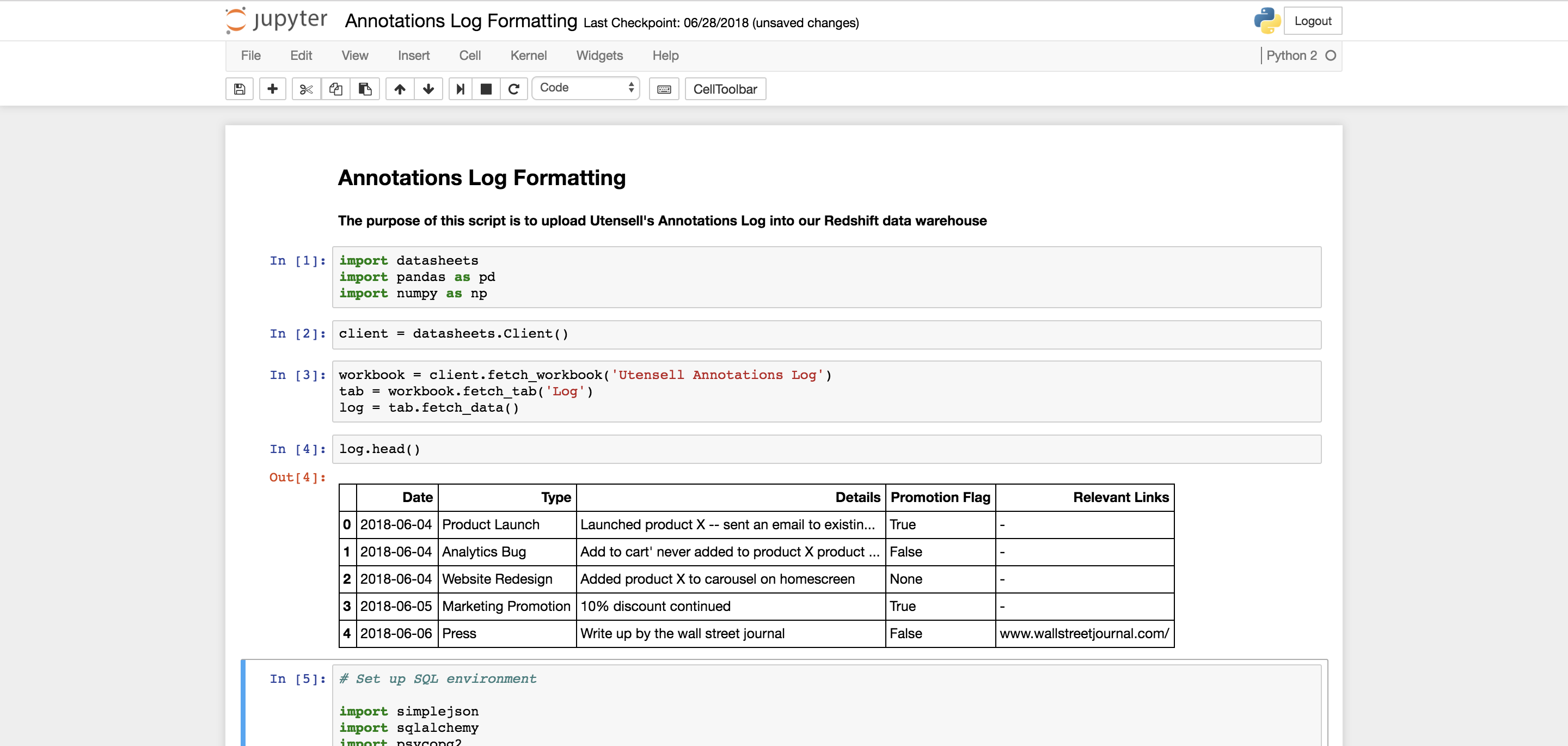
Task: Paste cells below icon
Action: tap(365, 89)
